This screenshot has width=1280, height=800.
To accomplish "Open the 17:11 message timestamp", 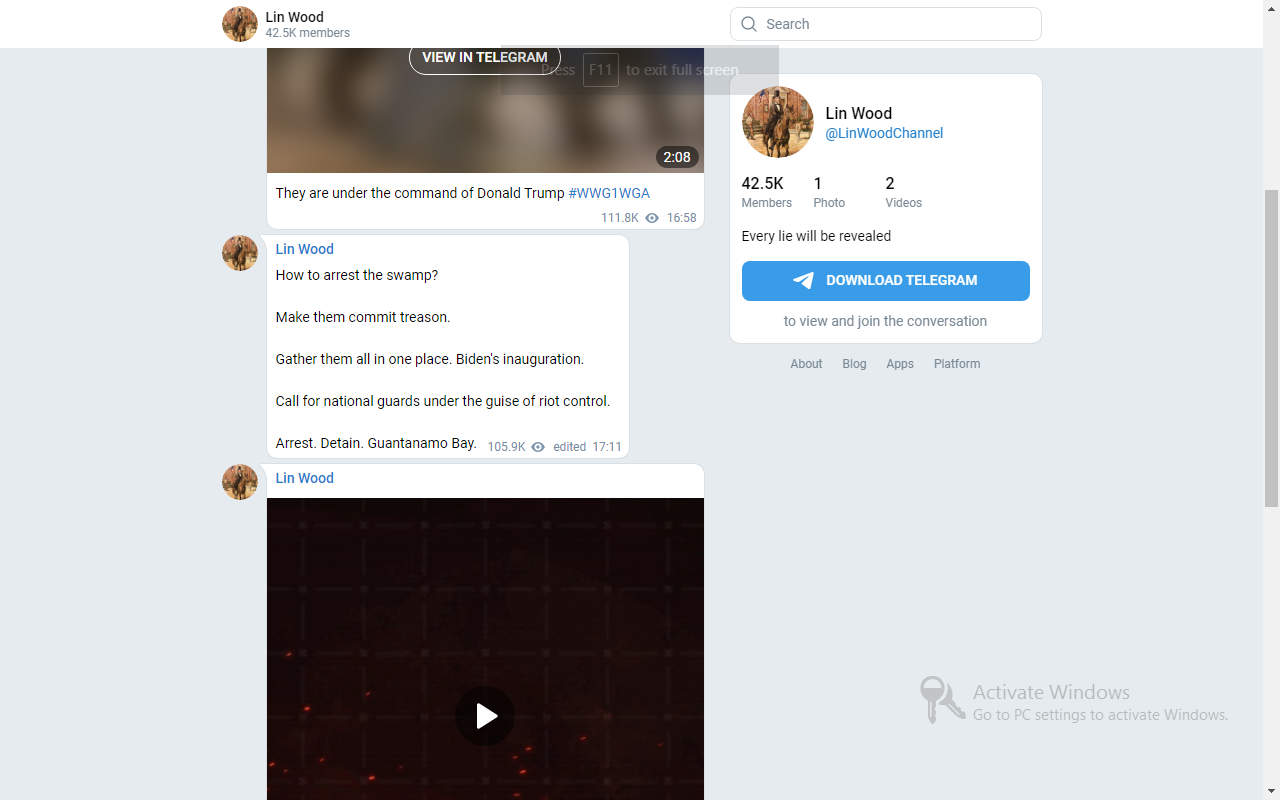I will (606, 447).
